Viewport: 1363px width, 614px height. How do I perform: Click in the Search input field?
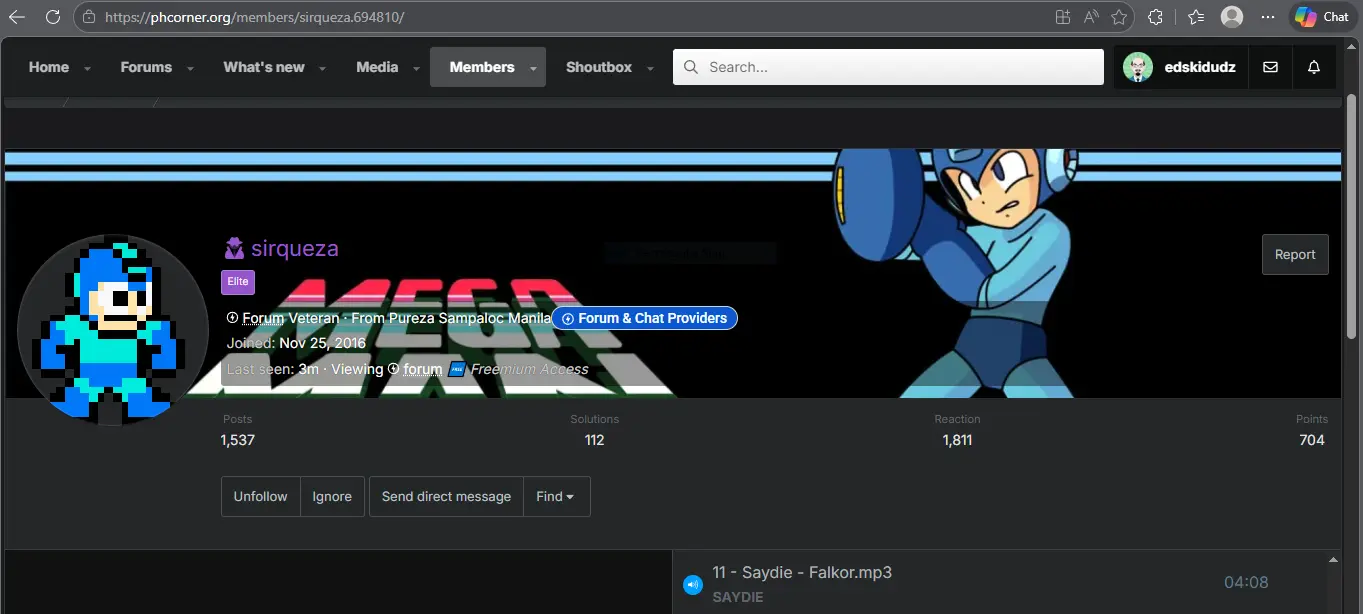(x=888, y=67)
